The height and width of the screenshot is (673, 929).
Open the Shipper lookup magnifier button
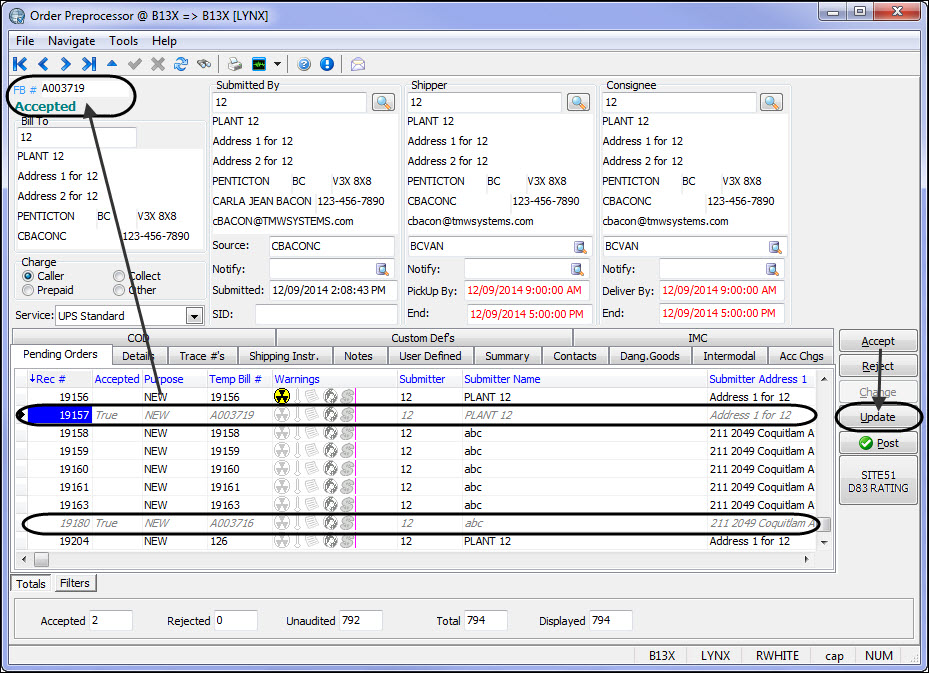click(578, 102)
